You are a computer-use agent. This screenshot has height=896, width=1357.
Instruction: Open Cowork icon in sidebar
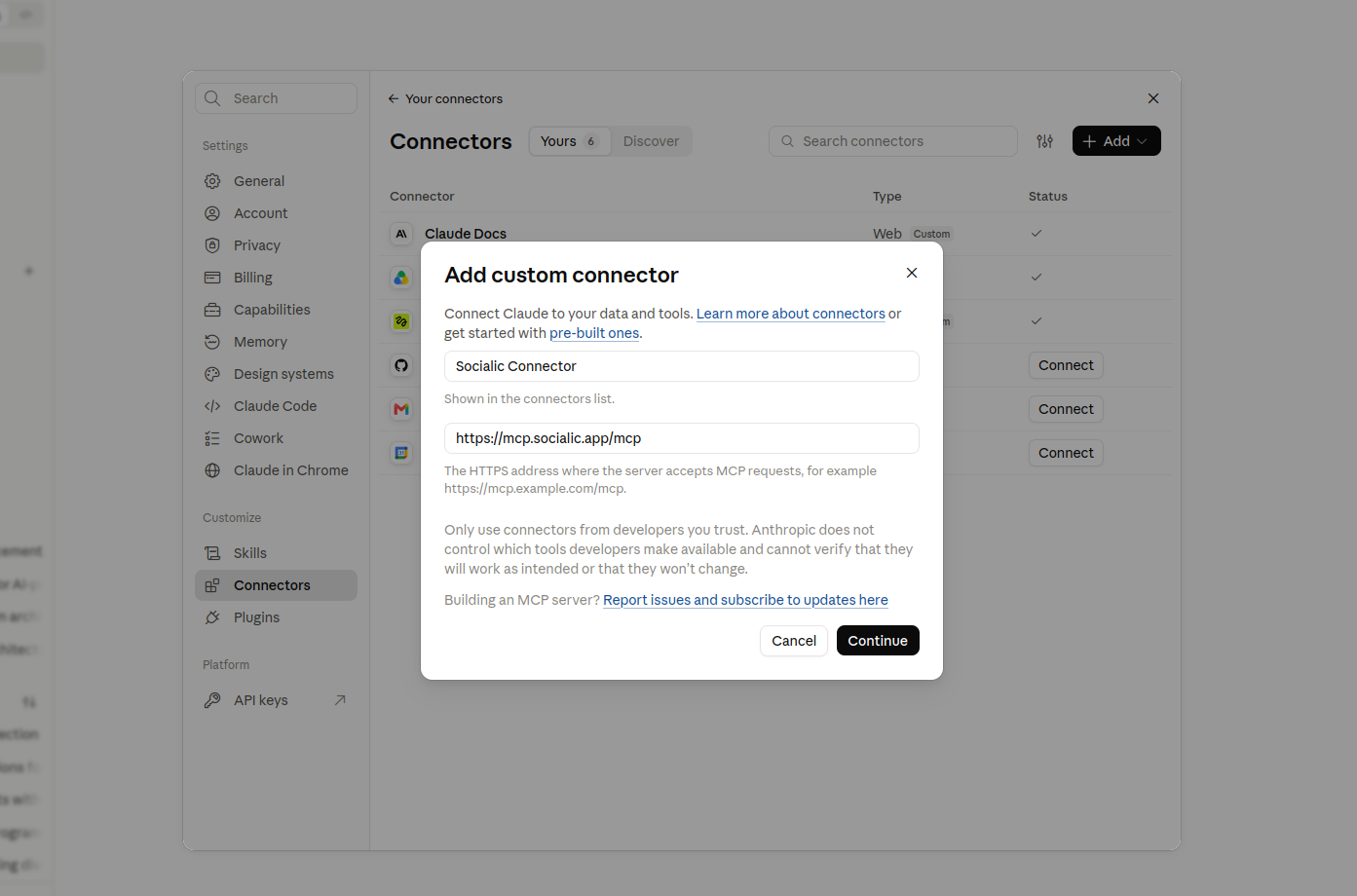[x=212, y=438]
